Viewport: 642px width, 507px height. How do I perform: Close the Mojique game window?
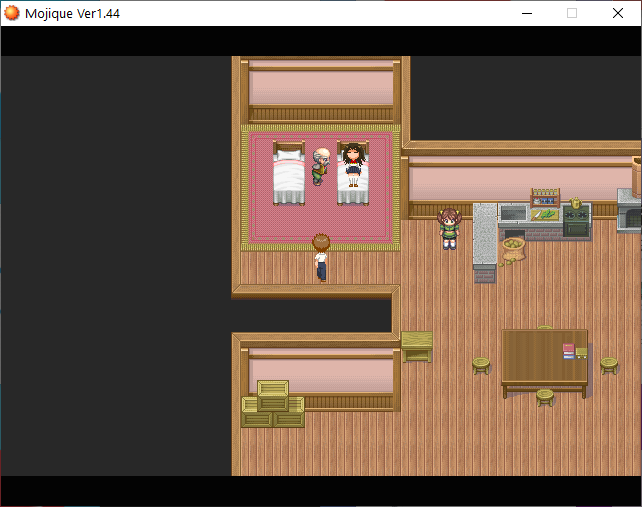pyautogui.click(x=618, y=13)
